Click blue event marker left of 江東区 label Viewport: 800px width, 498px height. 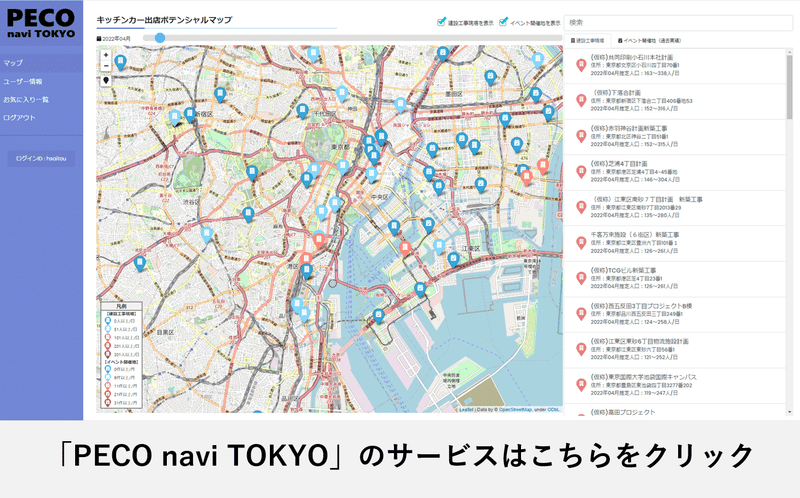(x=454, y=260)
